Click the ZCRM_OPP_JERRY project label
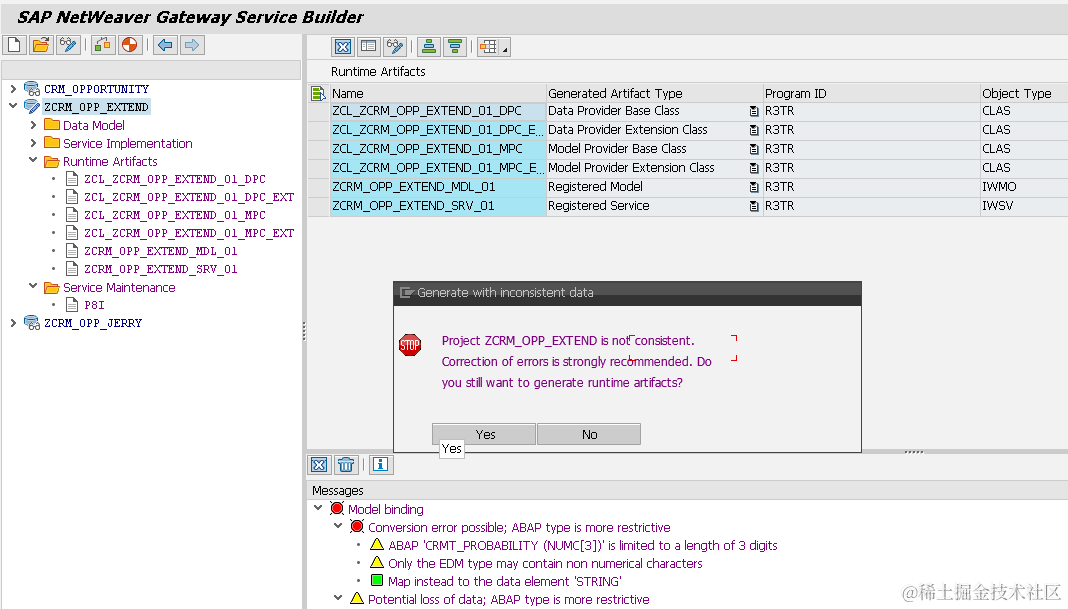 (x=93, y=323)
